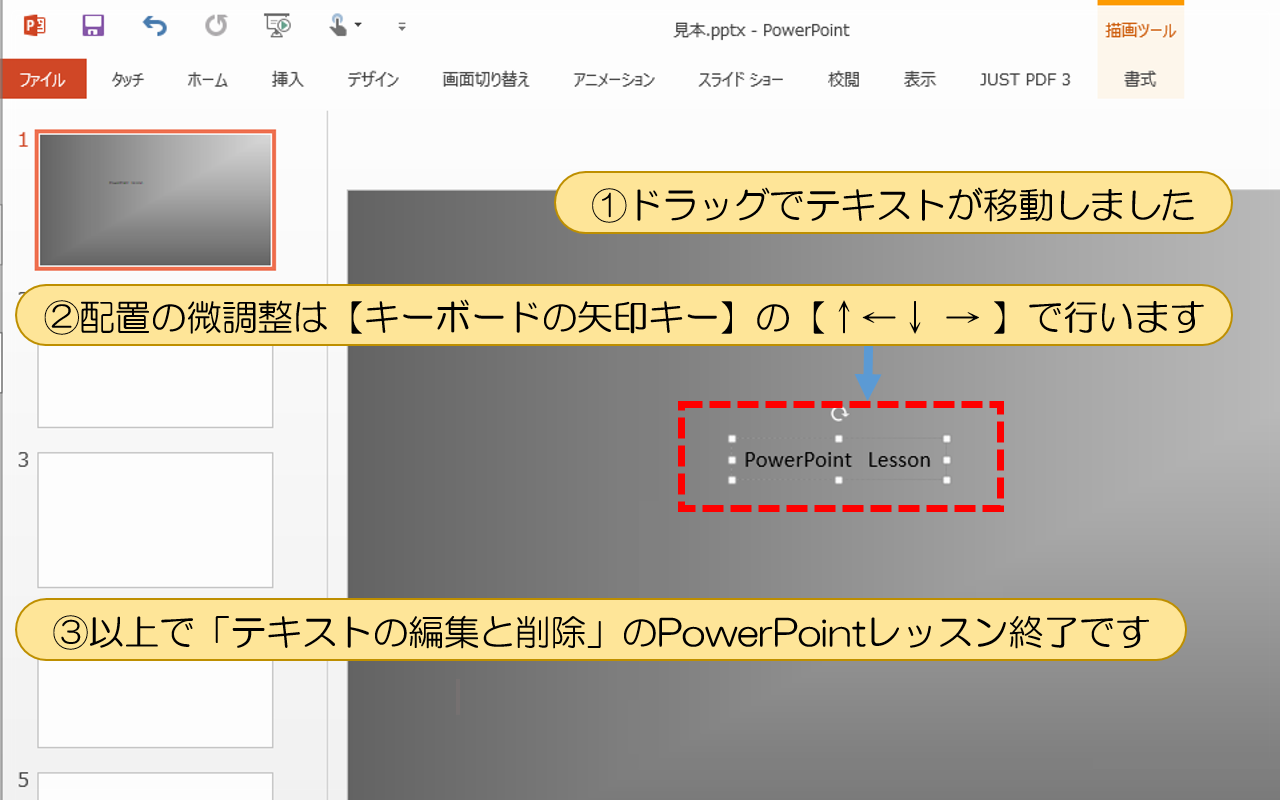Undo the last action
This screenshot has height=800, width=1280.
coord(154,26)
